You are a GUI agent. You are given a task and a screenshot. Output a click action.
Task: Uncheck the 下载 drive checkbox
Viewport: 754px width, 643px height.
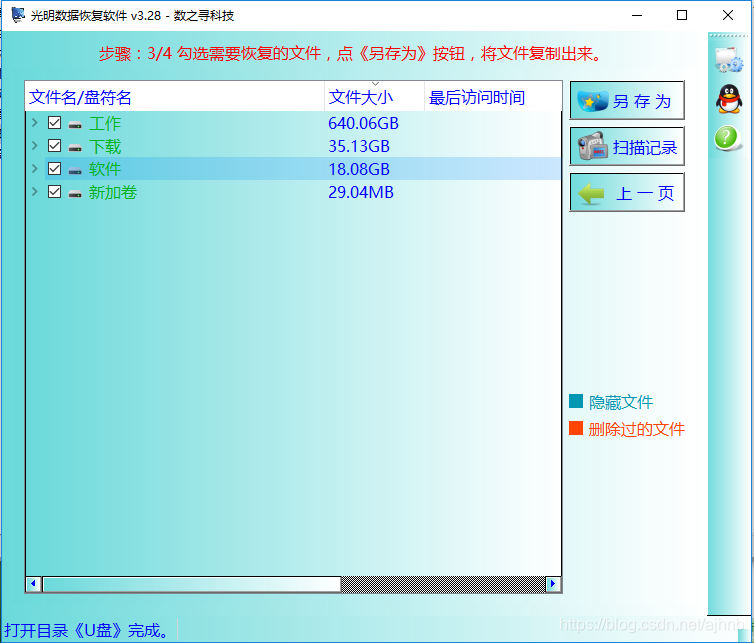pos(54,146)
